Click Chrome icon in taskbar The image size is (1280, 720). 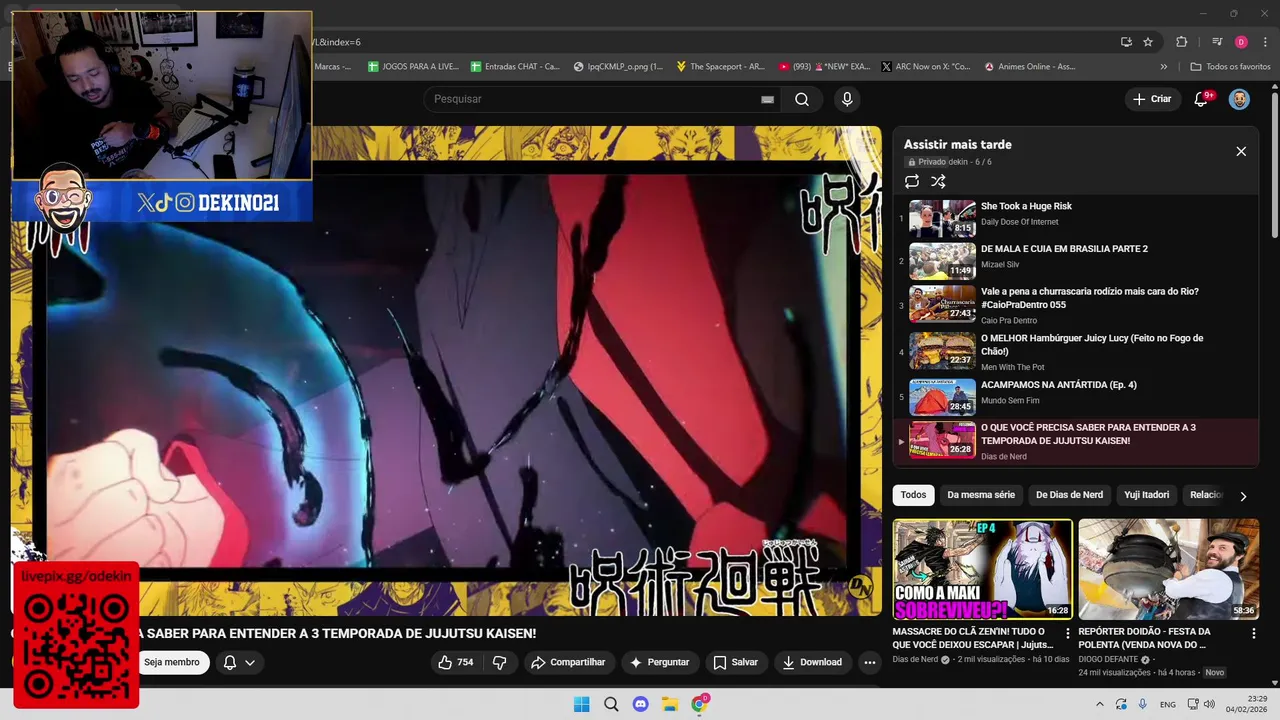(700, 704)
